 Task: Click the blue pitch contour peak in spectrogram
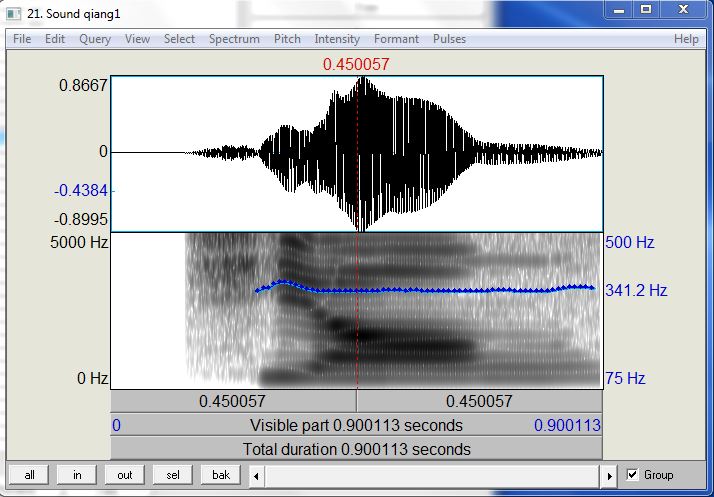pyautogui.click(x=283, y=282)
